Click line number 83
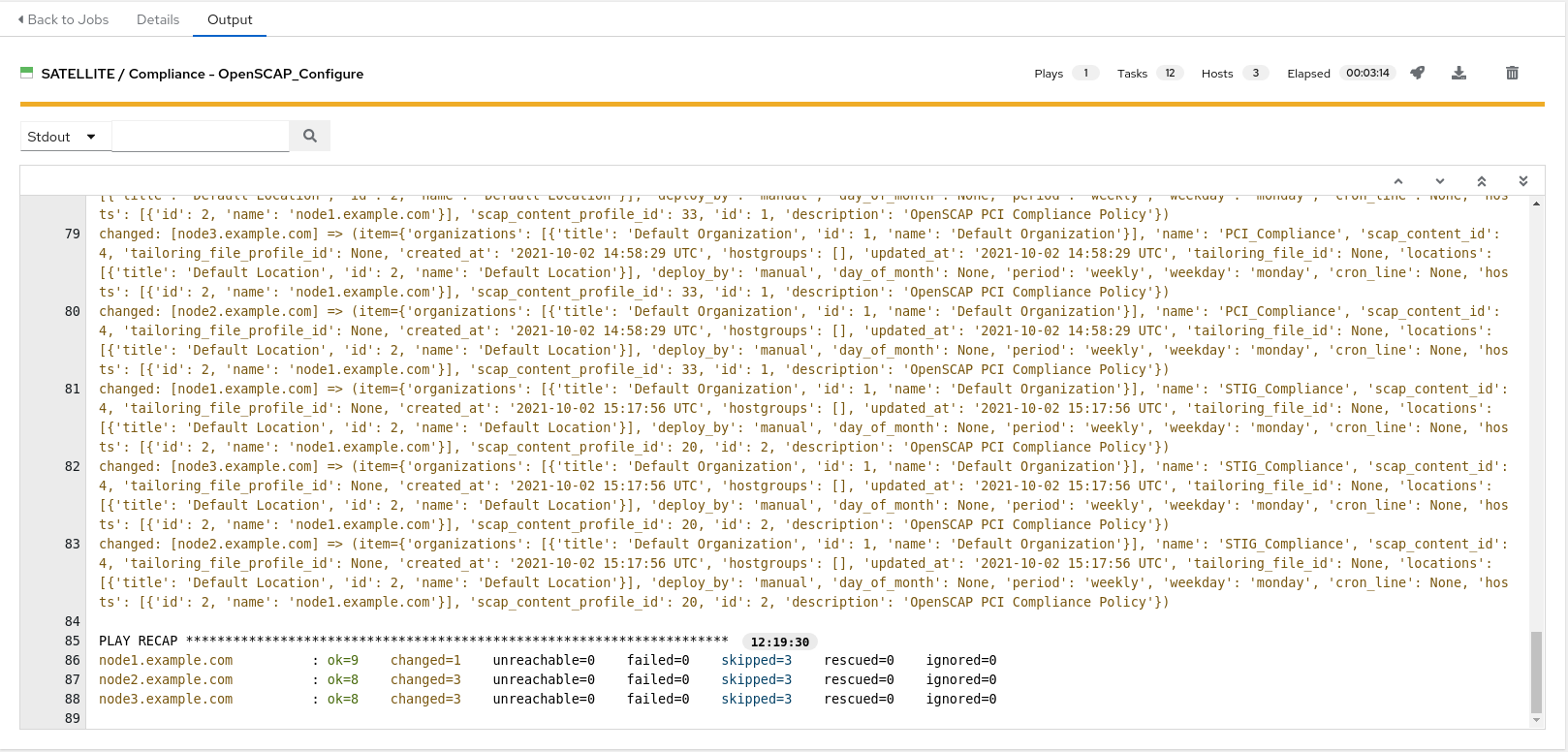1568x752 pixels. tap(73, 544)
